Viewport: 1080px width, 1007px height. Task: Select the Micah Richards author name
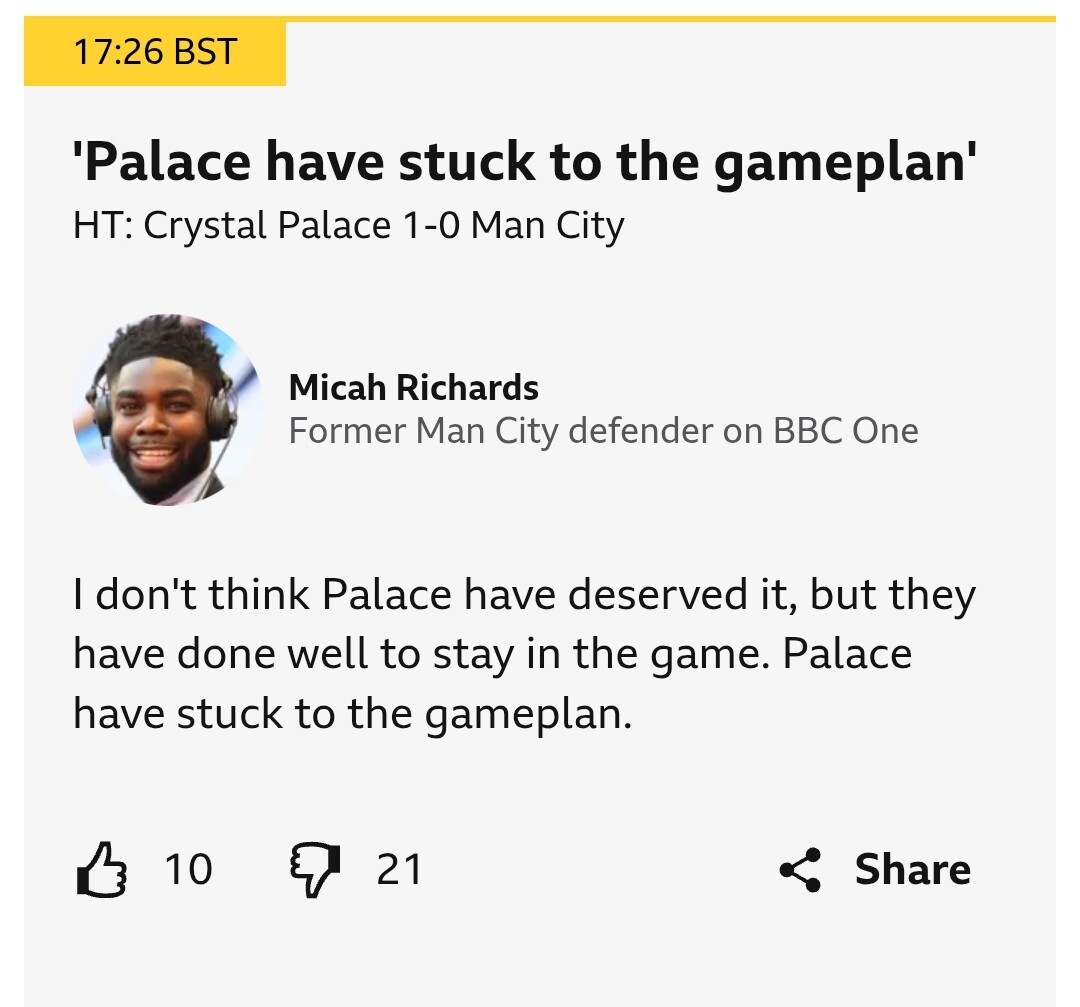click(x=413, y=387)
